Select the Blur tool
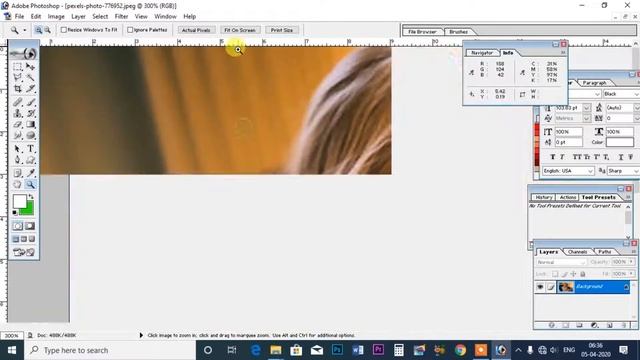Image resolution: width=640 pixels, height=360 pixels. click(x=18, y=135)
